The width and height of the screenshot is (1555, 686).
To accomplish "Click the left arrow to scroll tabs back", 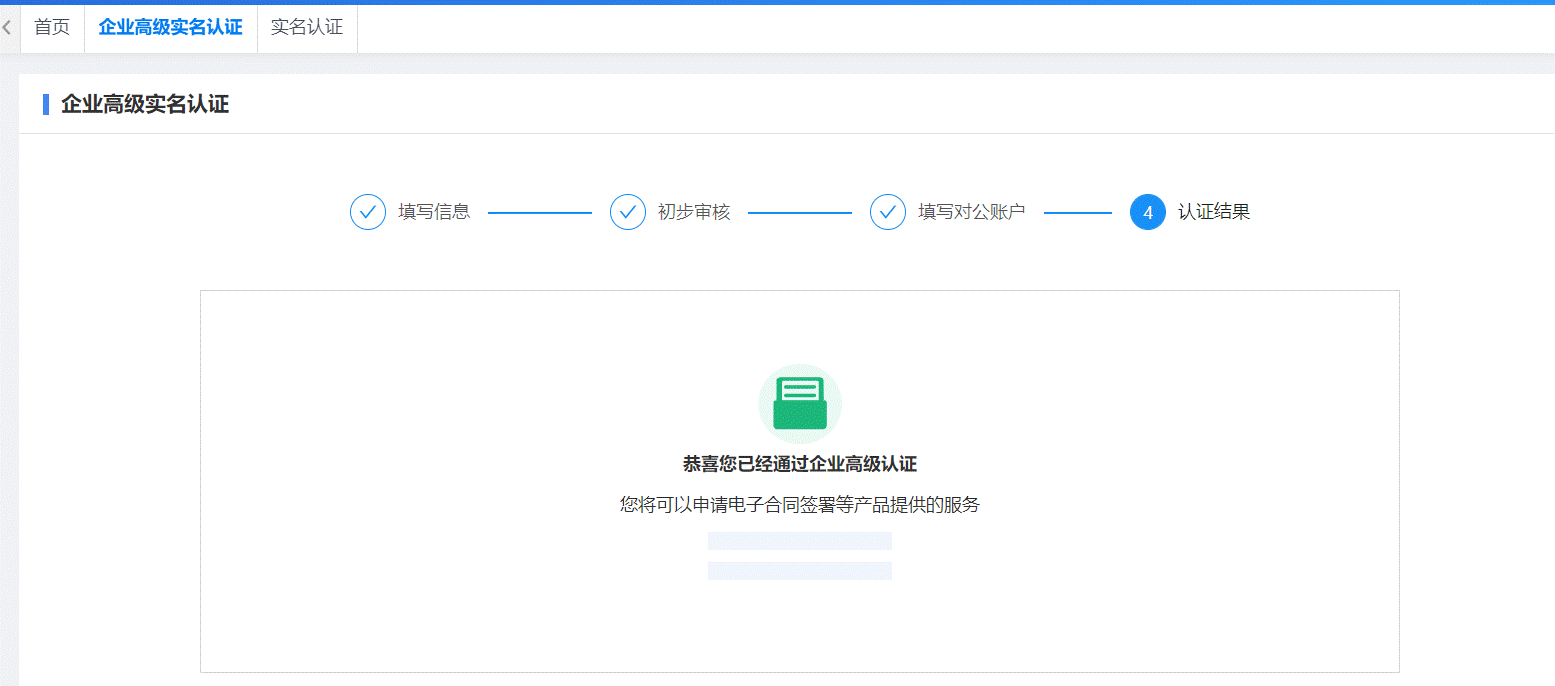I will point(7,28).
